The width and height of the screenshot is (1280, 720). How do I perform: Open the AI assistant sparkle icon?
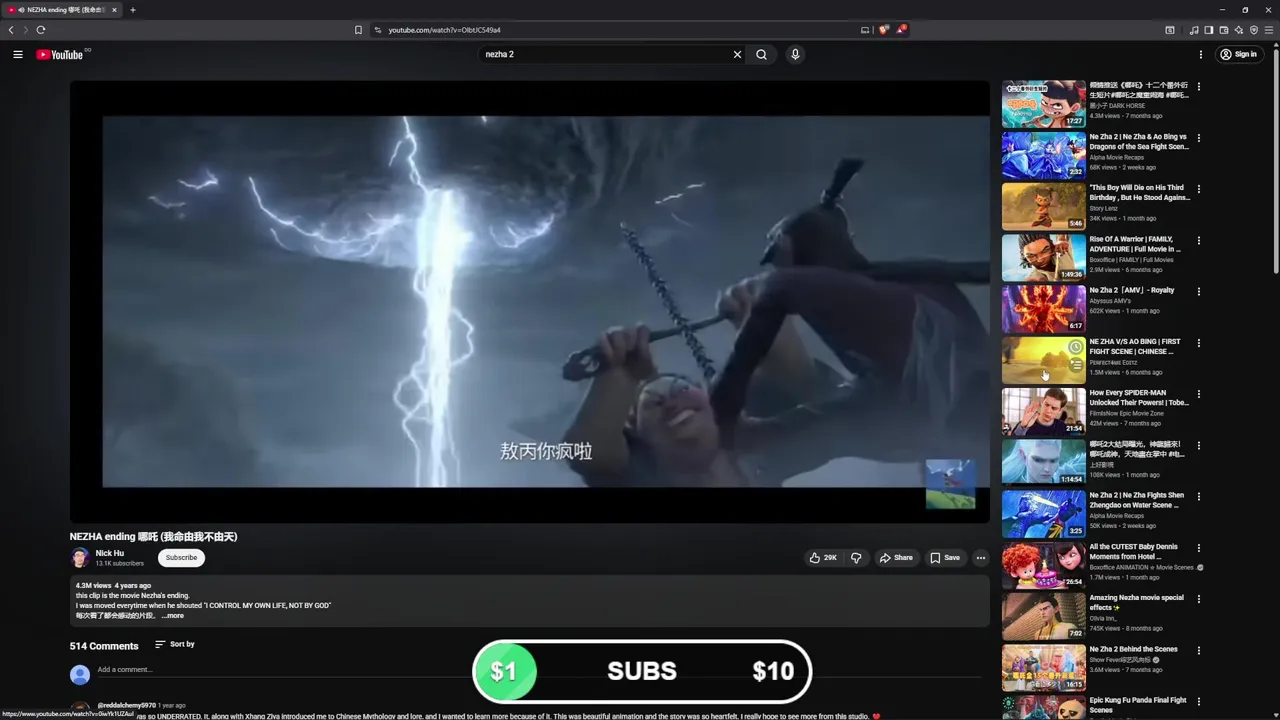1239,30
